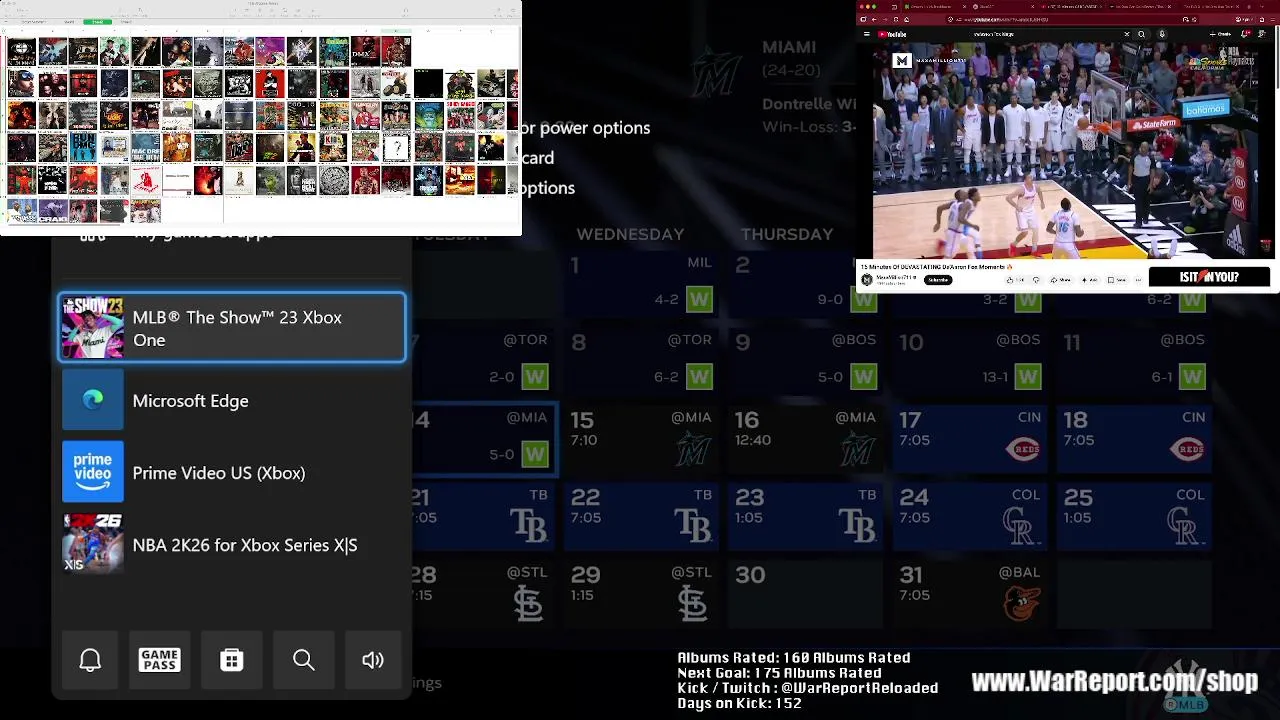Select day 18 game versus CIN
1280x720 pixels.
1133,439
